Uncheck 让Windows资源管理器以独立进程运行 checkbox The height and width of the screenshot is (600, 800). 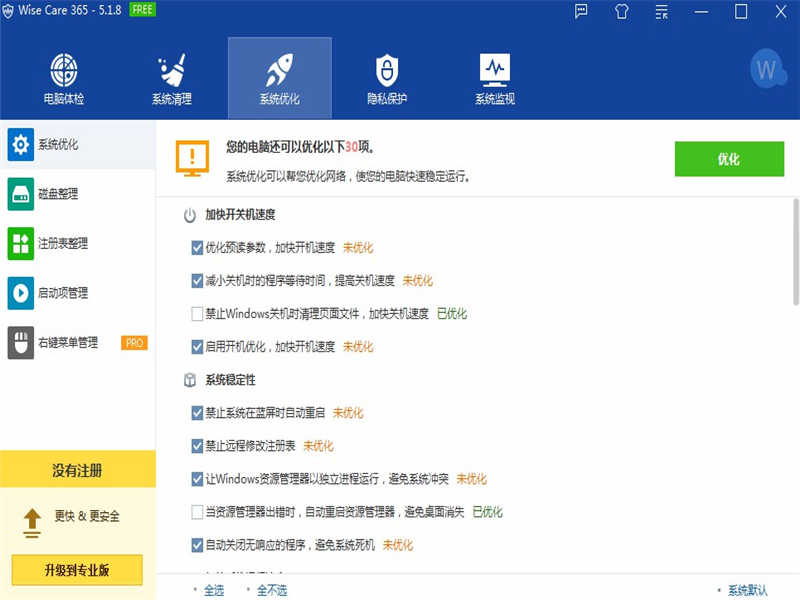click(x=197, y=479)
